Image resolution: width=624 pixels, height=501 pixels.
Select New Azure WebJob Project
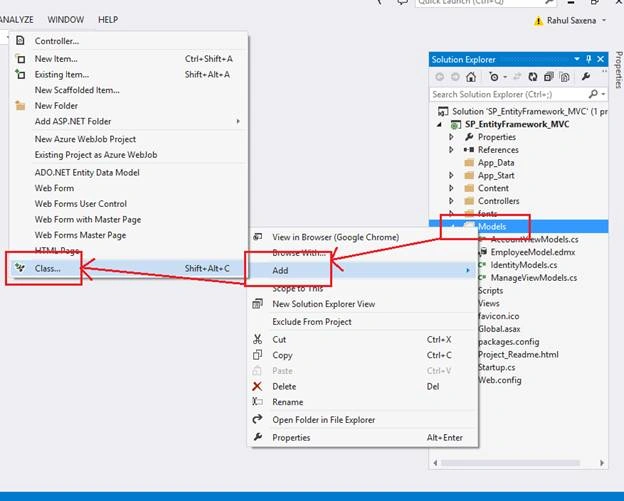point(129,139)
